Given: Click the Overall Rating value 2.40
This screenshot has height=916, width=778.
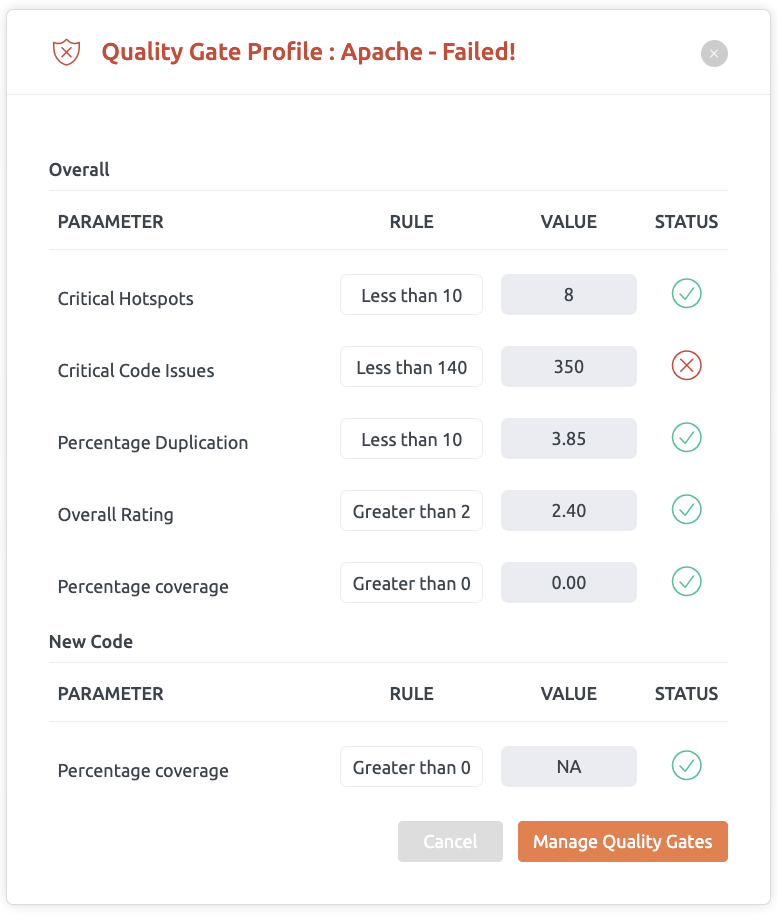Looking at the screenshot, I should 568,511.
